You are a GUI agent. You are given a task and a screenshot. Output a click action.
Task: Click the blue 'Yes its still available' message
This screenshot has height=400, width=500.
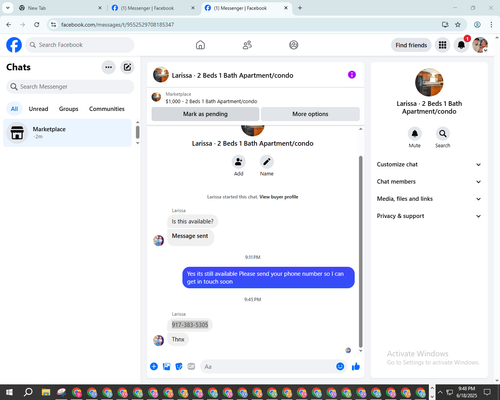pos(268,278)
